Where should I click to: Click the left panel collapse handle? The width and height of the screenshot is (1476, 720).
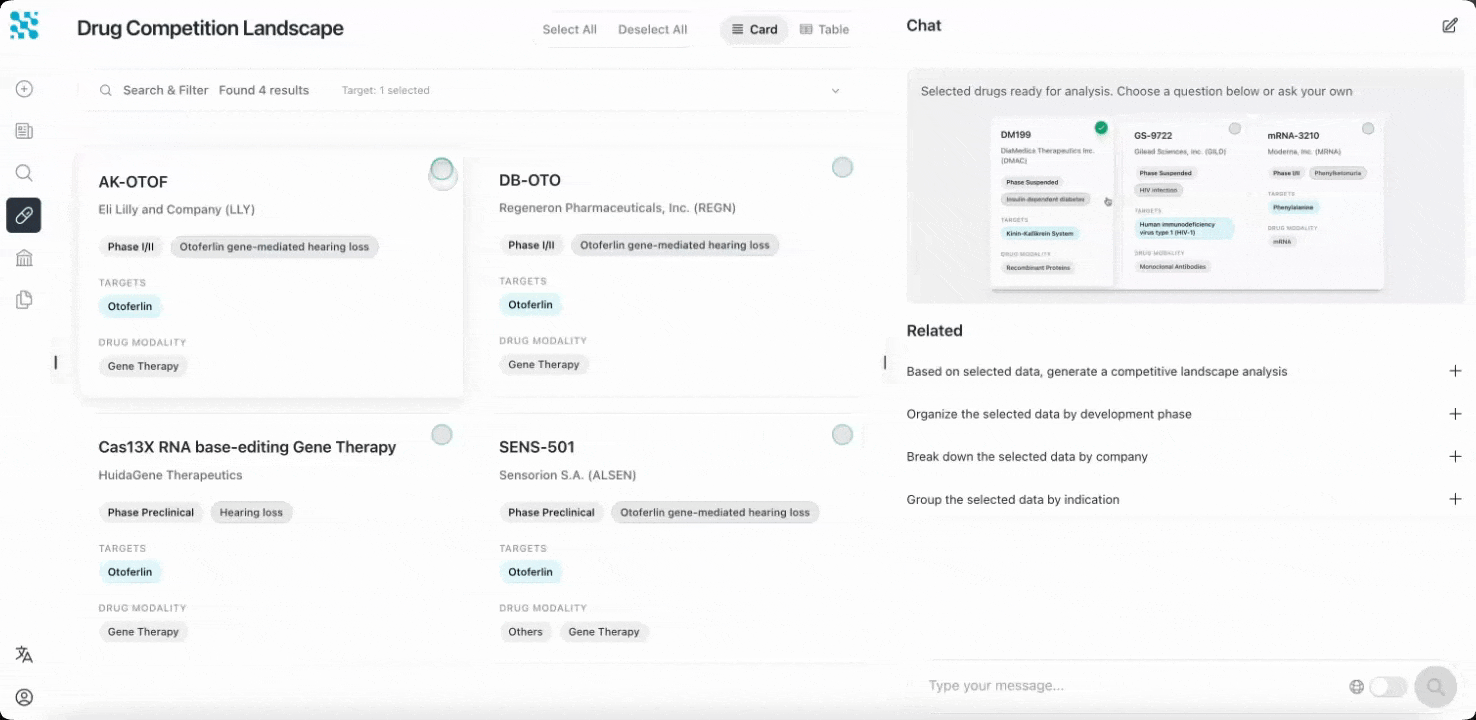pos(56,362)
